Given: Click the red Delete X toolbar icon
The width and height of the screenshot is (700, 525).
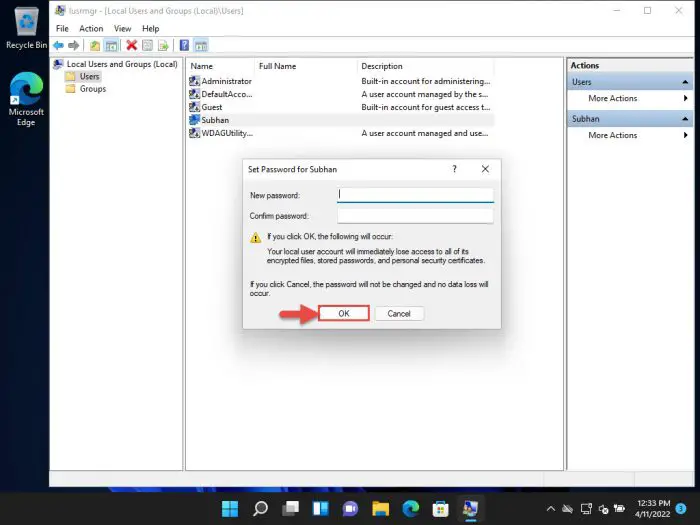Looking at the screenshot, I should coord(131,45).
